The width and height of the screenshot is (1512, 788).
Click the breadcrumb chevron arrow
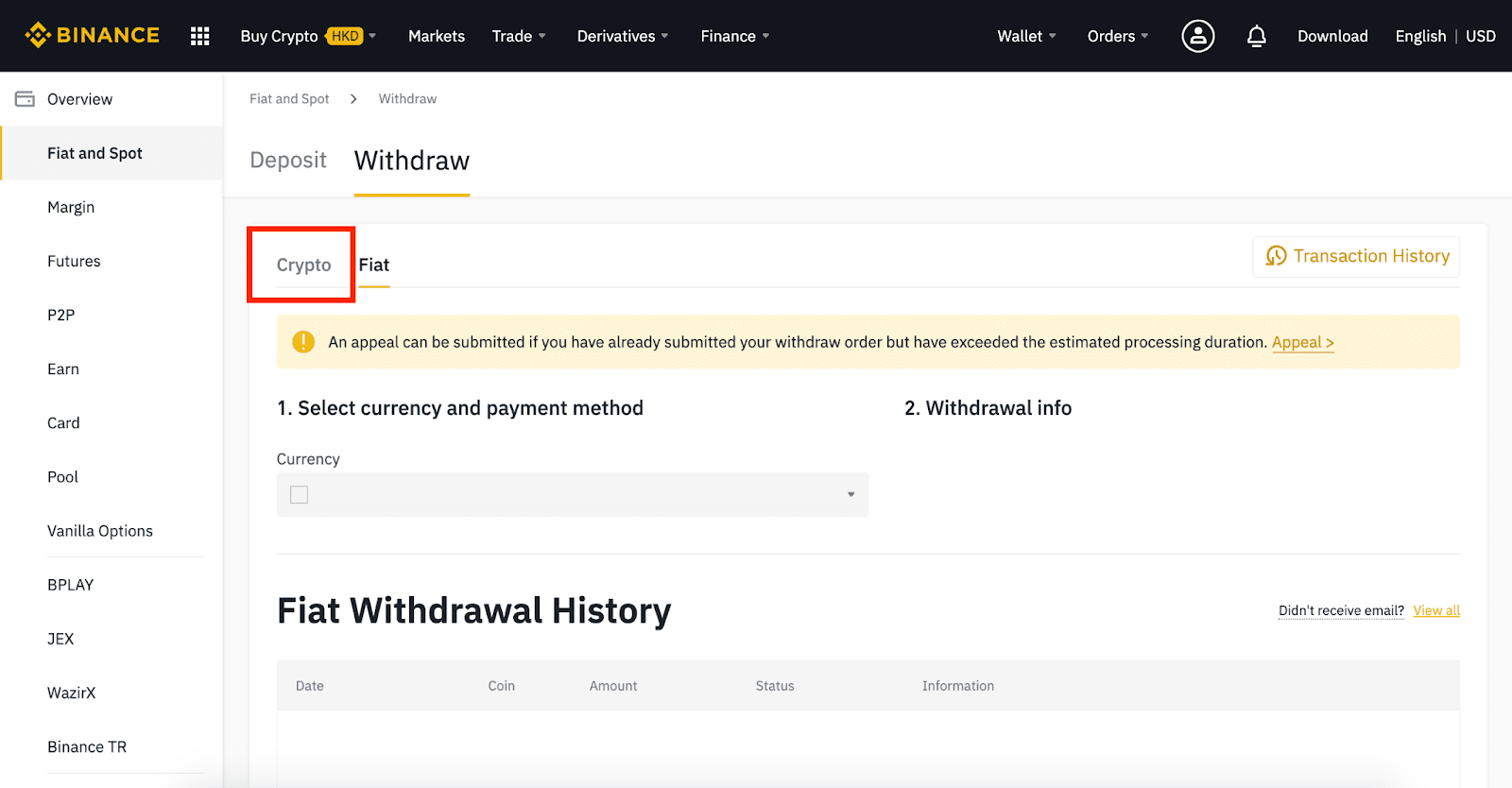pyautogui.click(x=353, y=99)
